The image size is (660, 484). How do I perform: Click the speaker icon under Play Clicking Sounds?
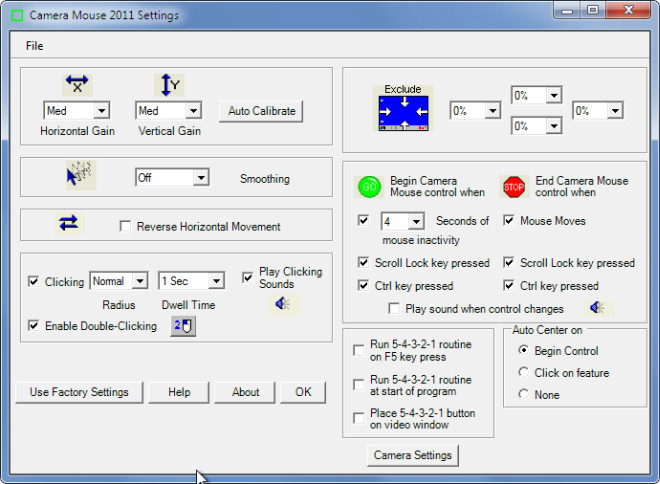point(284,304)
